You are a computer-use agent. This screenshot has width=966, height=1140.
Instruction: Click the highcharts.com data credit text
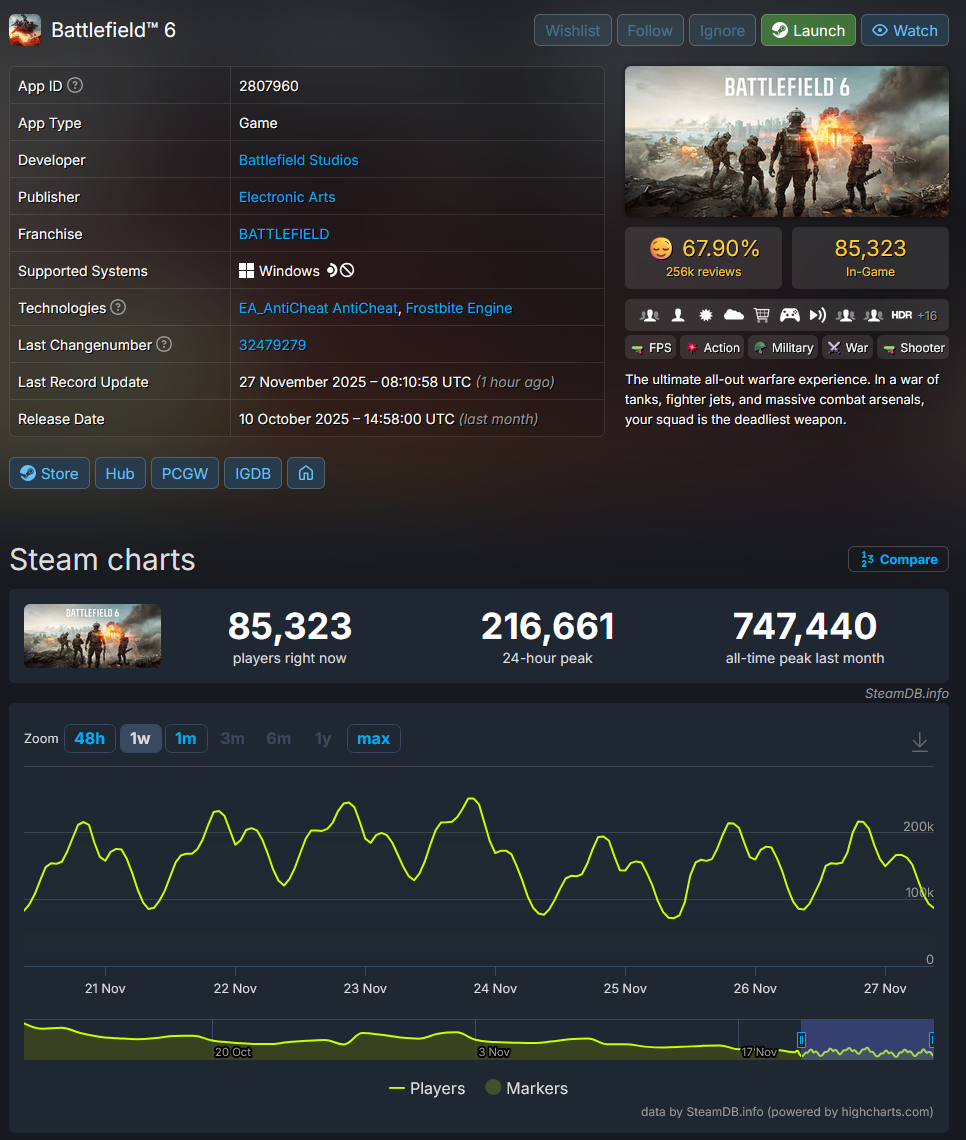point(787,1112)
